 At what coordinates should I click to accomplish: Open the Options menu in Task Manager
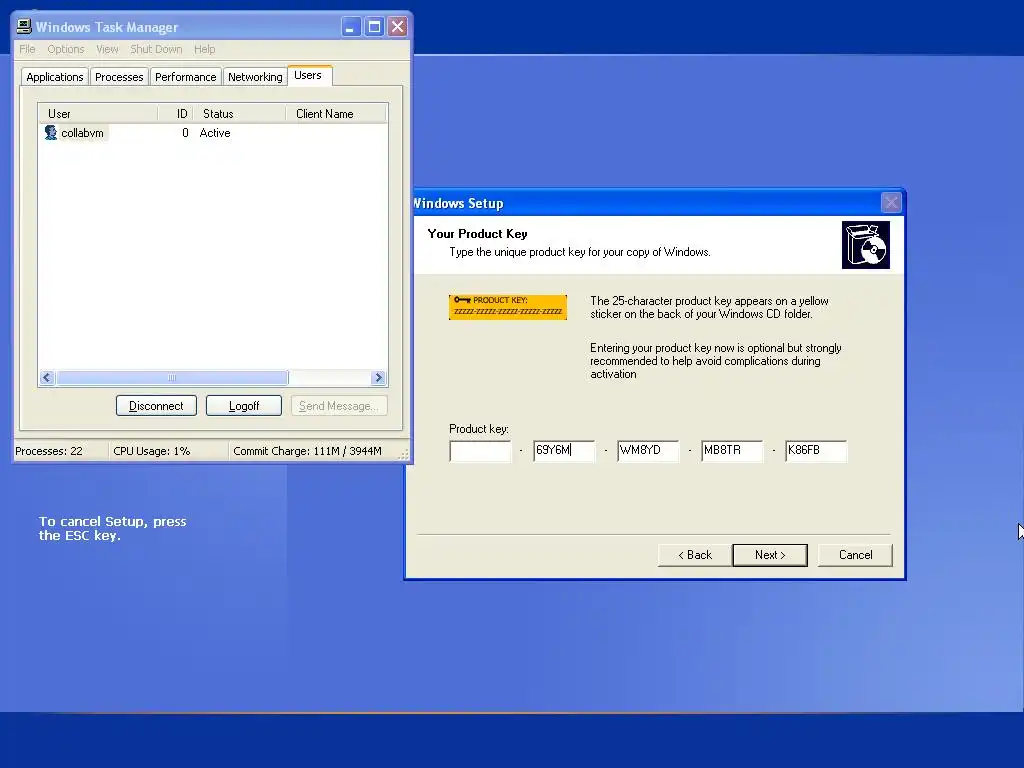click(66, 49)
